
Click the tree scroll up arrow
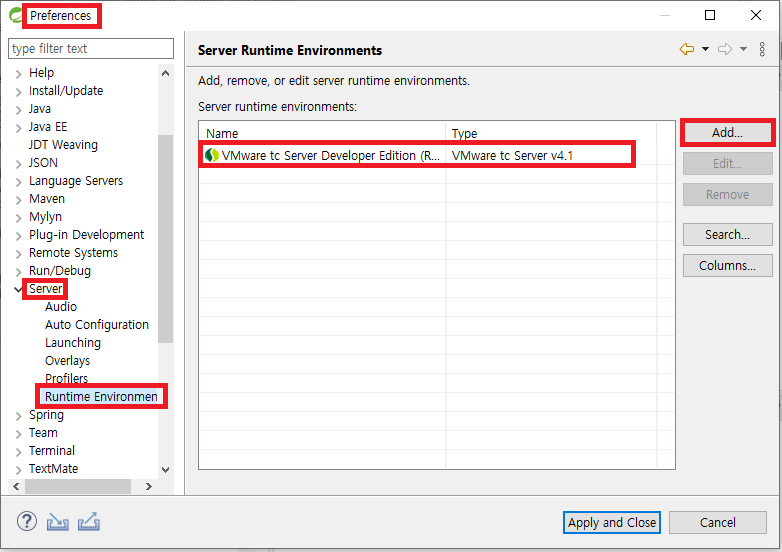[166, 73]
